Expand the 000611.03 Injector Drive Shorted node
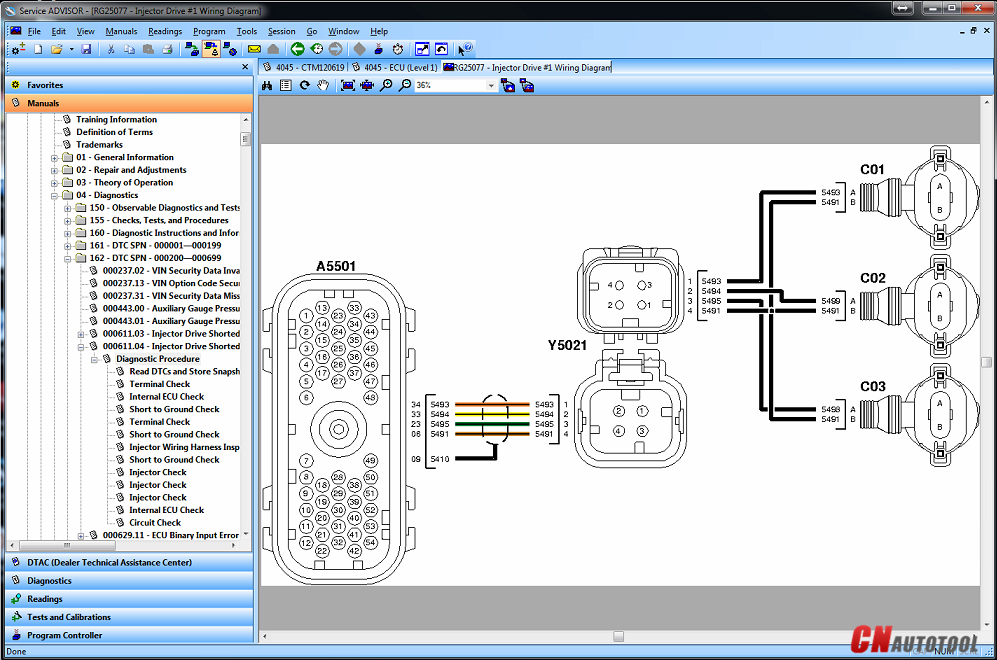 81,334
